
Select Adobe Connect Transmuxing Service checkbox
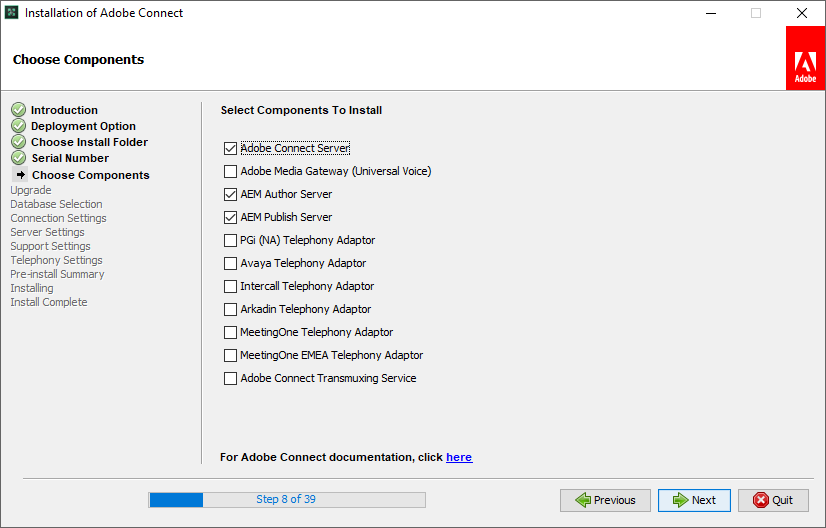[x=230, y=378]
